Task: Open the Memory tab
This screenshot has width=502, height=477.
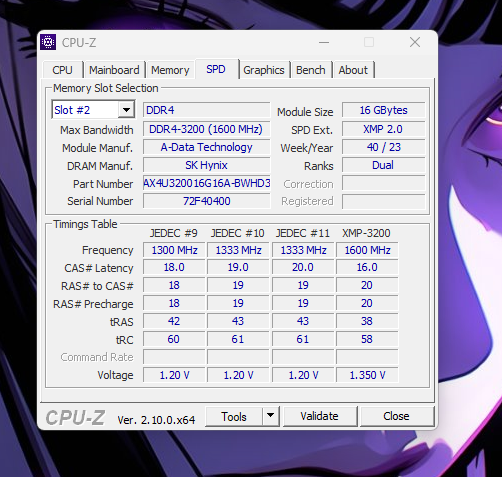Action: pyautogui.click(x=170, y=70)
